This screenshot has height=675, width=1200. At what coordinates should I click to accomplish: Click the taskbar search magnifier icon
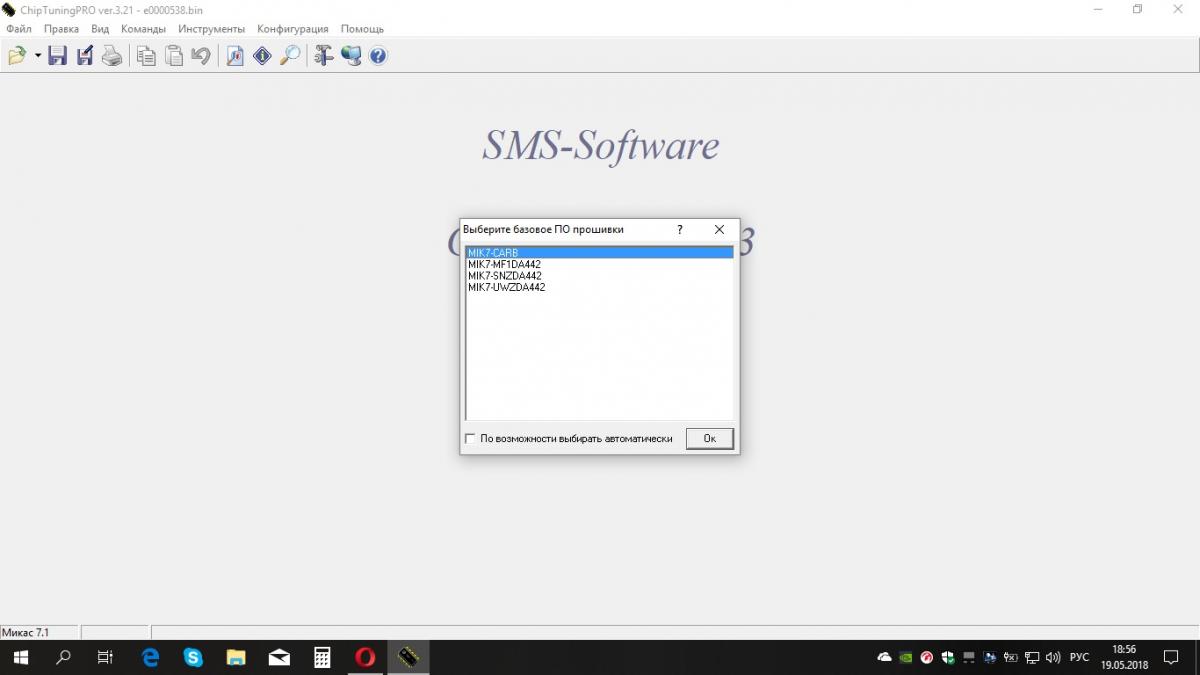click(63, 657)
